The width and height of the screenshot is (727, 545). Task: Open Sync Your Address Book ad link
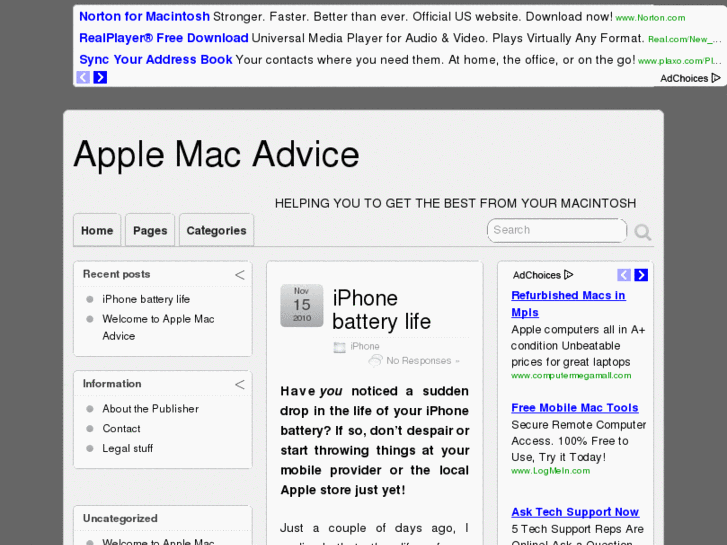click(x=156, y=59)
